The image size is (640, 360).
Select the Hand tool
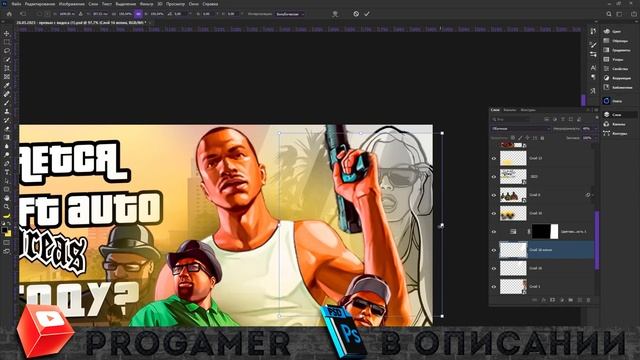(7, 198)
